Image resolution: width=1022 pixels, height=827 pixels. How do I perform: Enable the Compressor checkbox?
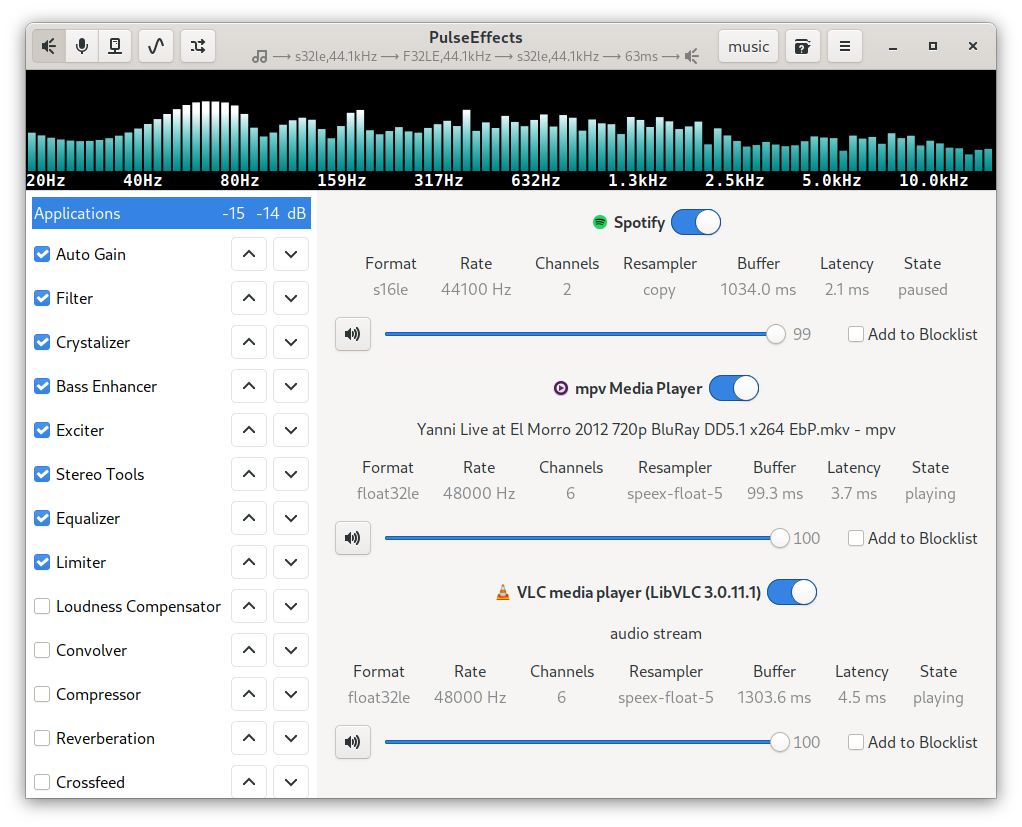[42, 694]
